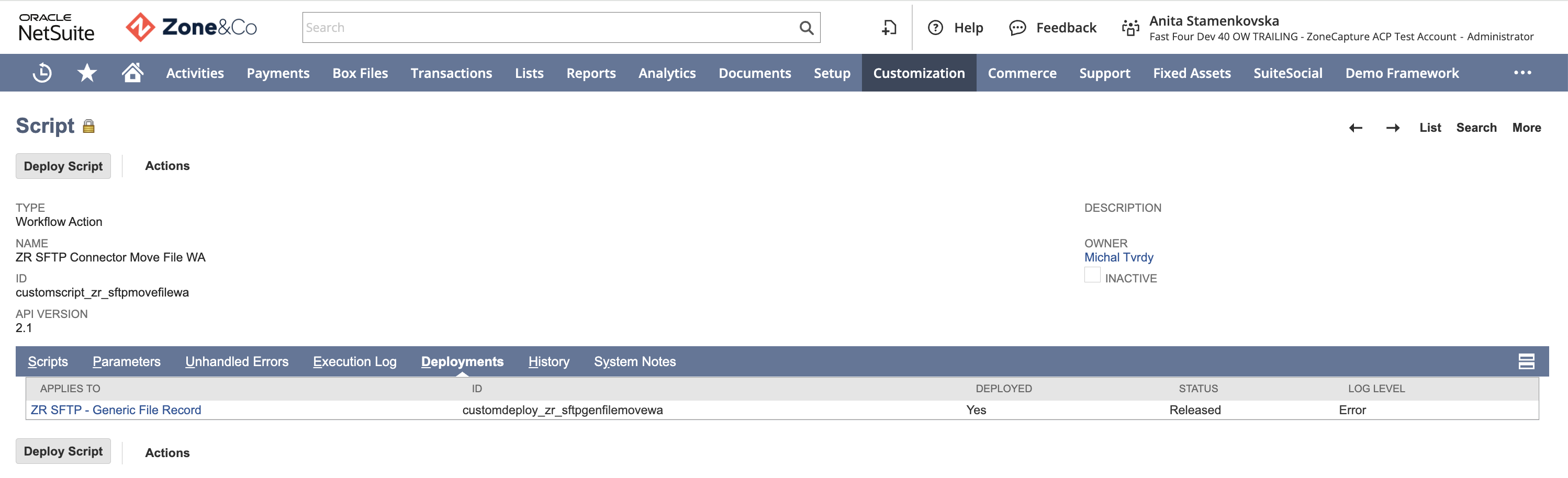This screenshot has width=1568, height=478.
Task: Open the SuiteSocial menu
Action: click(1288, 73)
